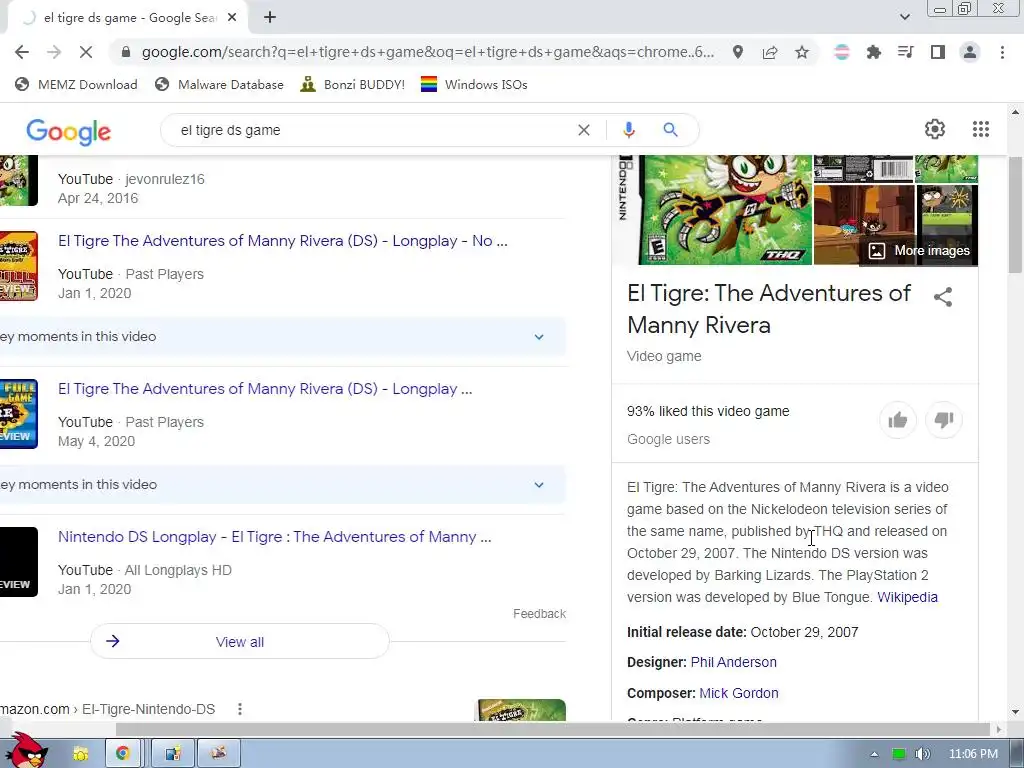Open Windows ISOs bookmark
Image resolution: width=1024 pixels, height=768 pixels.
tap(474, 84)
